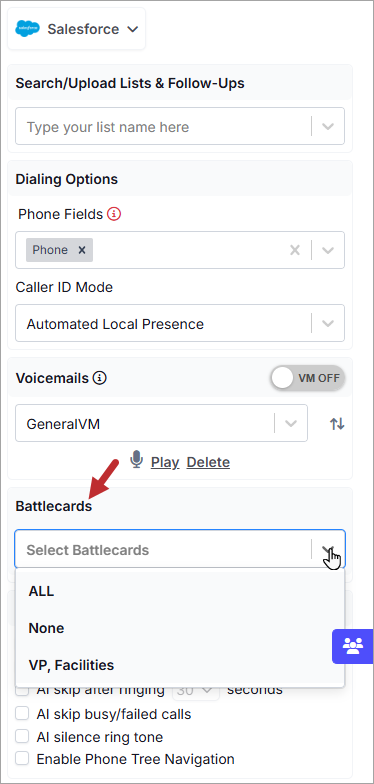
Task: Click the Voicemails info icon
Action: click(x=100, y=378)
